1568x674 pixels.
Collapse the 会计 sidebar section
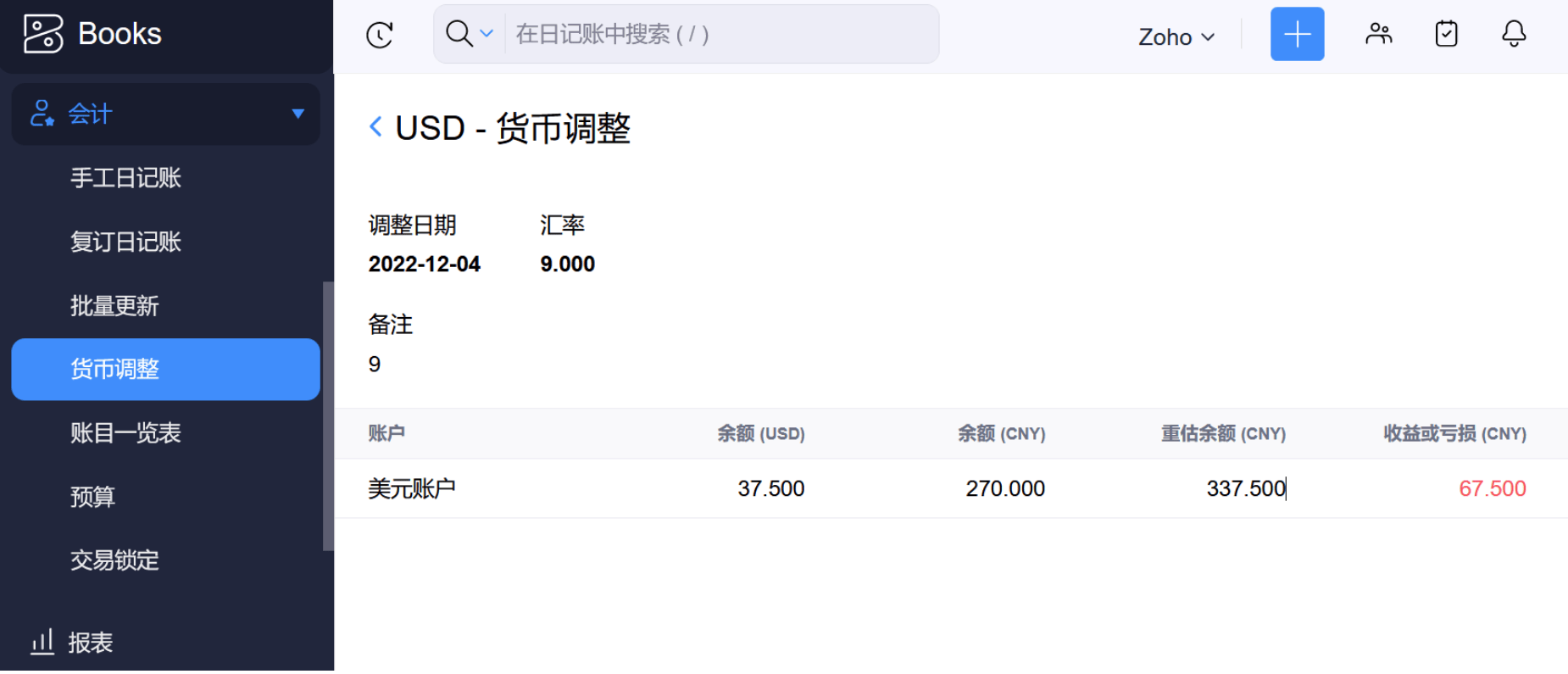[x=297, y=114]
